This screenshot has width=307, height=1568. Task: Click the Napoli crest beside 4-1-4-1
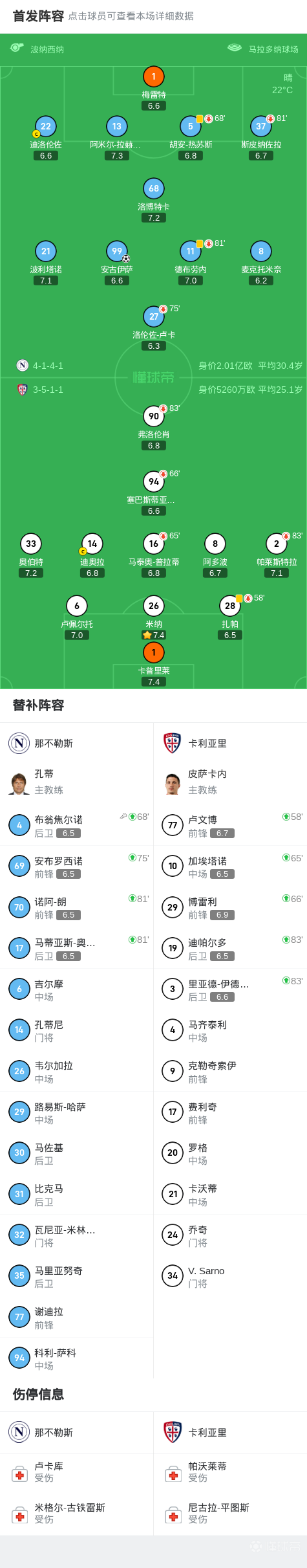coord(23,366)
